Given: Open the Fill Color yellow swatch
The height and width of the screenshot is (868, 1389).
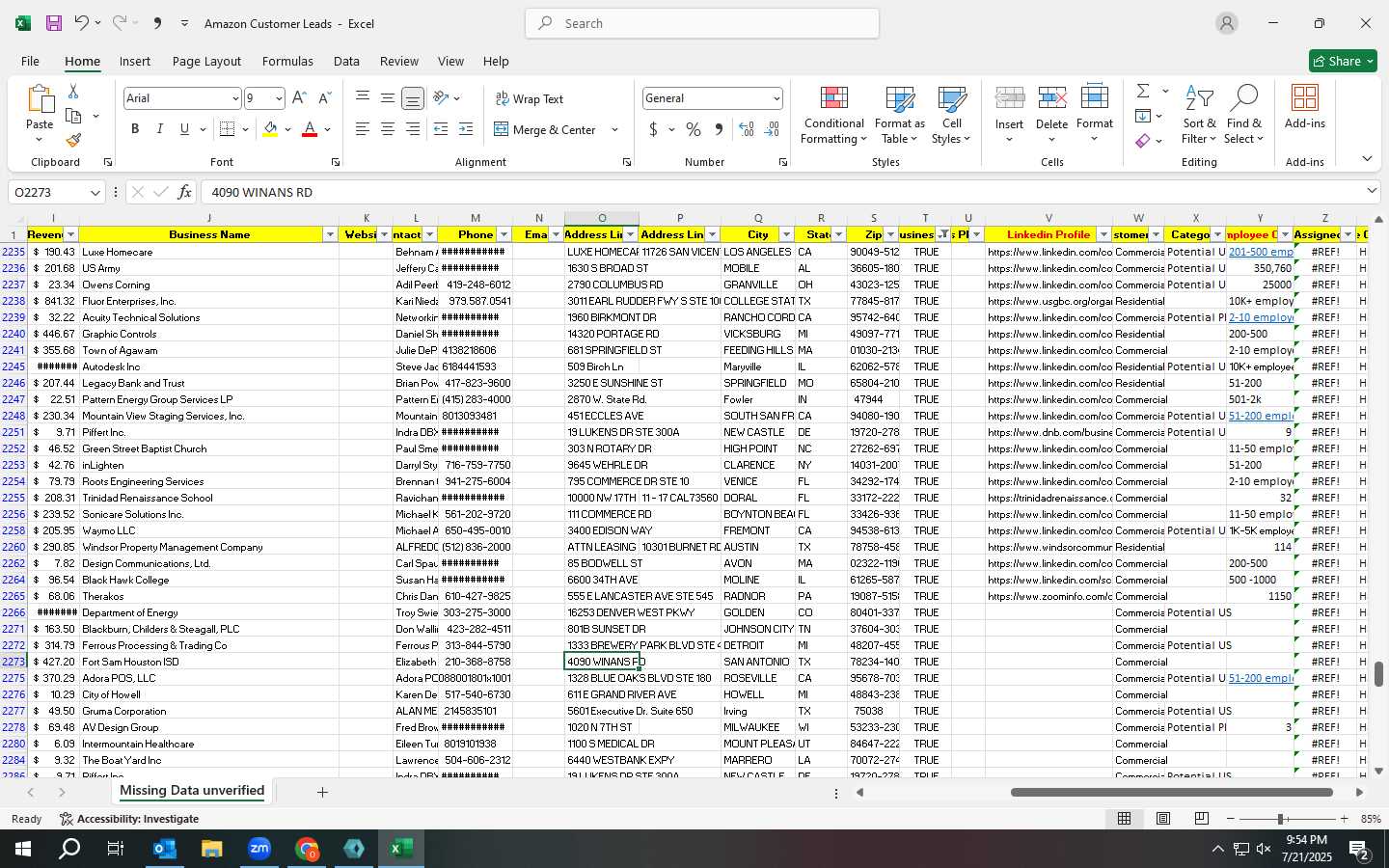Looking at the screenshot, I should (271, 129).
